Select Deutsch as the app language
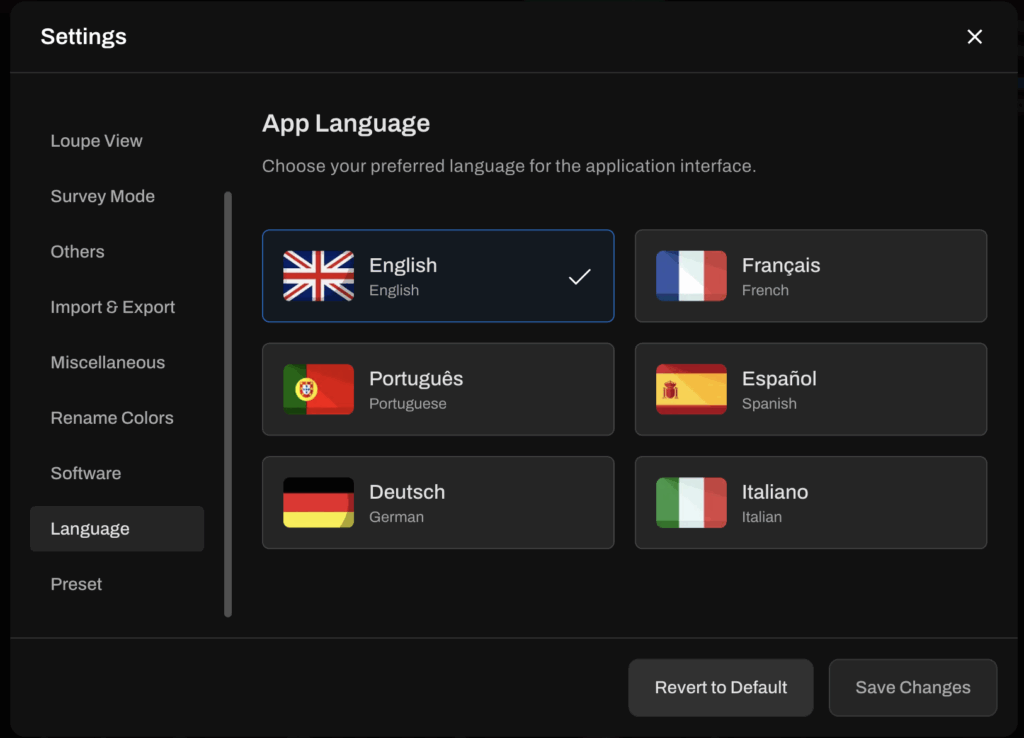Screen dimensions: 1024x738 coord(438,502)
